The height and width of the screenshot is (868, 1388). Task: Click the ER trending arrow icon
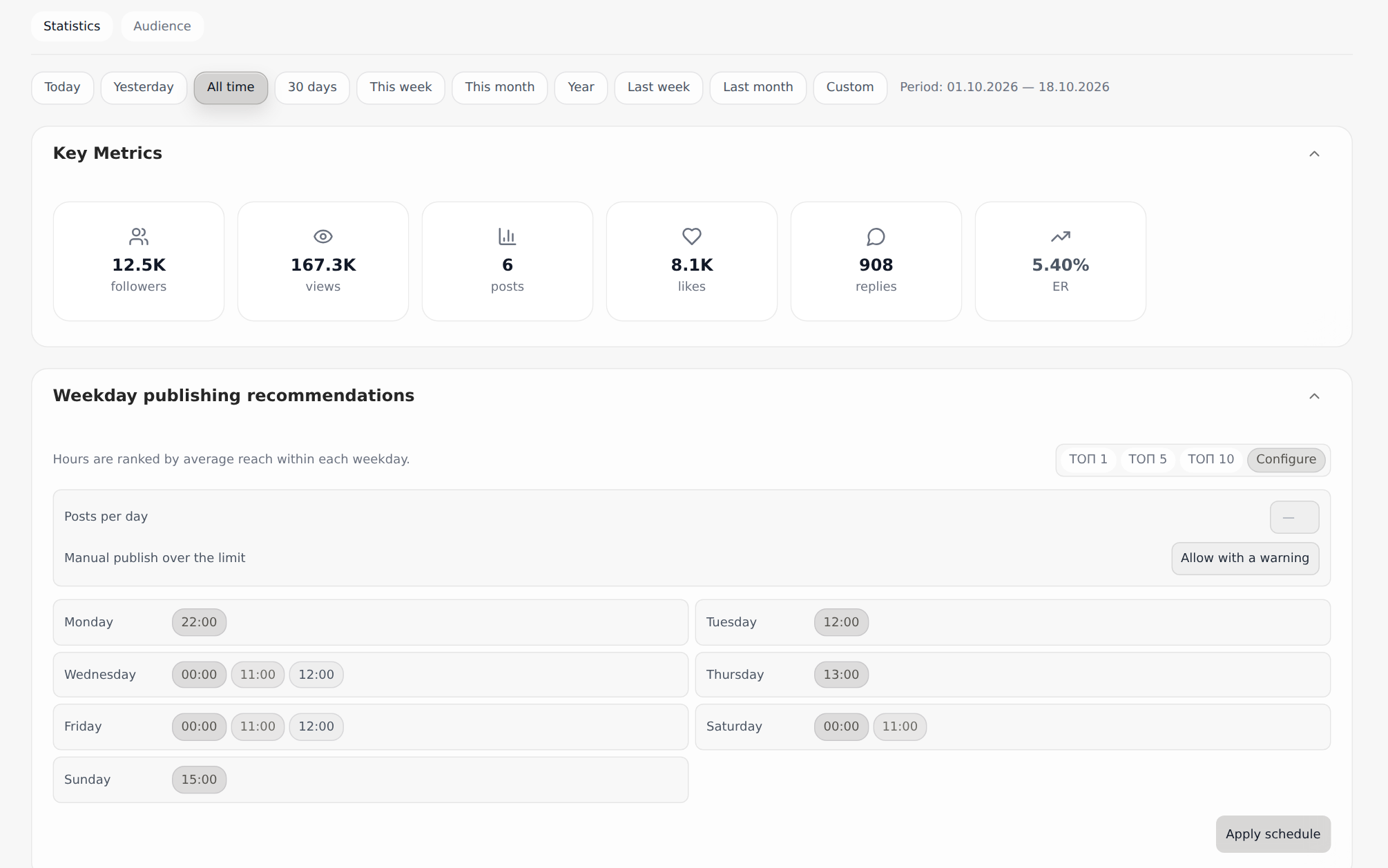[x=1061, y=237]
